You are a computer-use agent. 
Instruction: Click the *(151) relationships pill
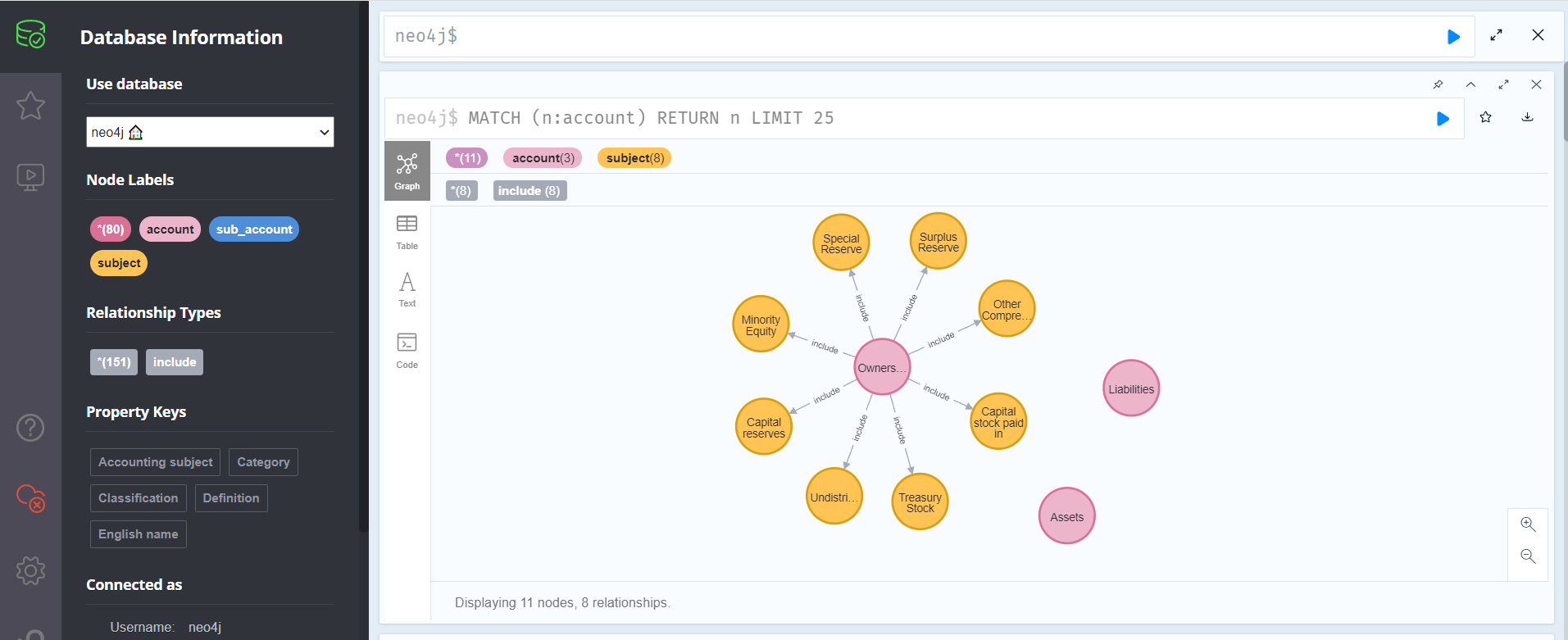(x=114, y=362)
